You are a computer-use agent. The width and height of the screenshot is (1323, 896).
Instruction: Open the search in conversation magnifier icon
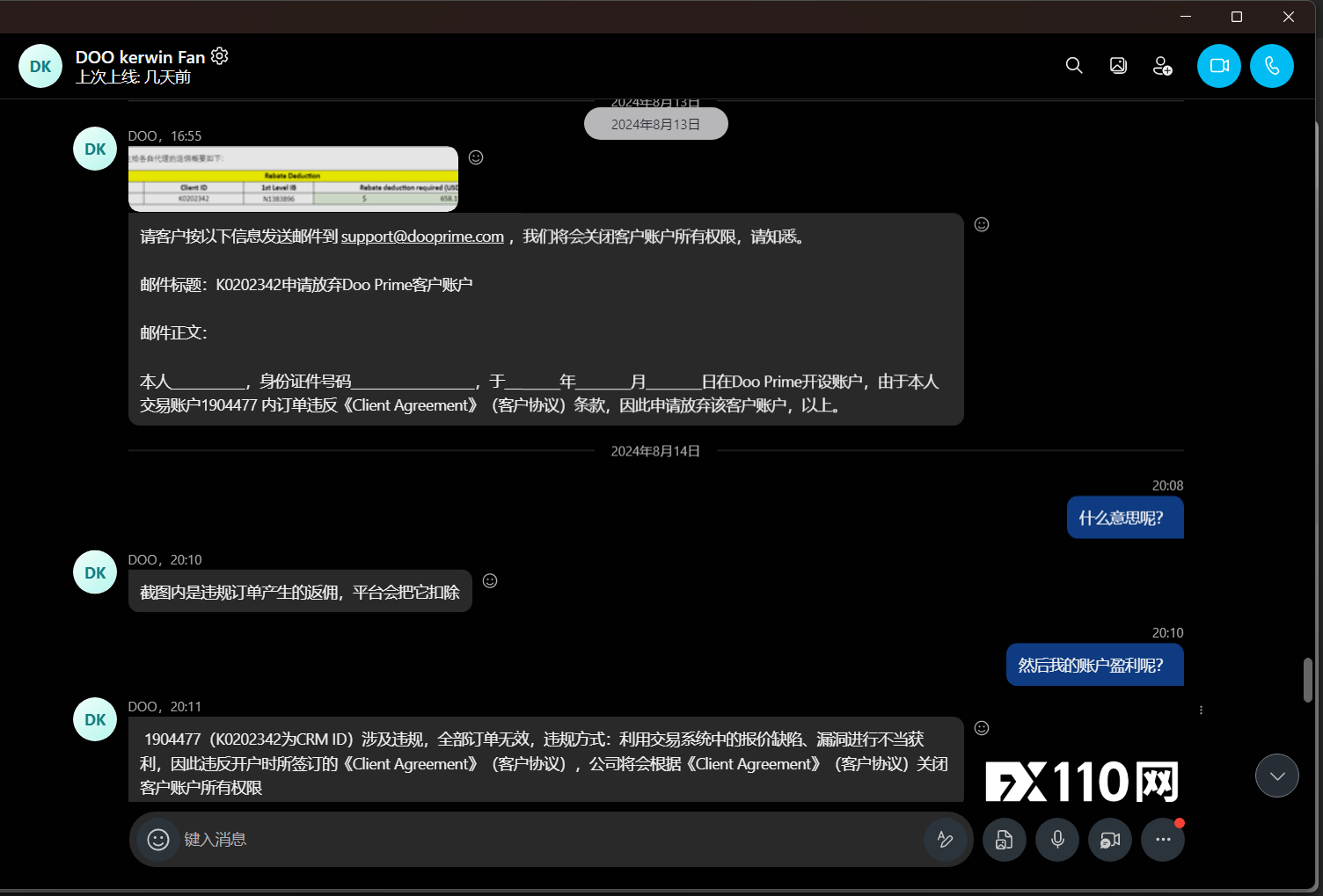(x=1074, y=66)
